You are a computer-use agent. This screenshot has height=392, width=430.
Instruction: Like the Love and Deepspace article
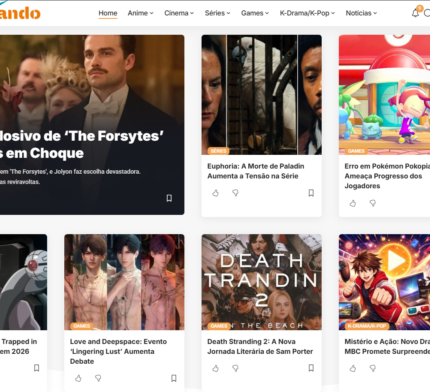tap(78, 378)
